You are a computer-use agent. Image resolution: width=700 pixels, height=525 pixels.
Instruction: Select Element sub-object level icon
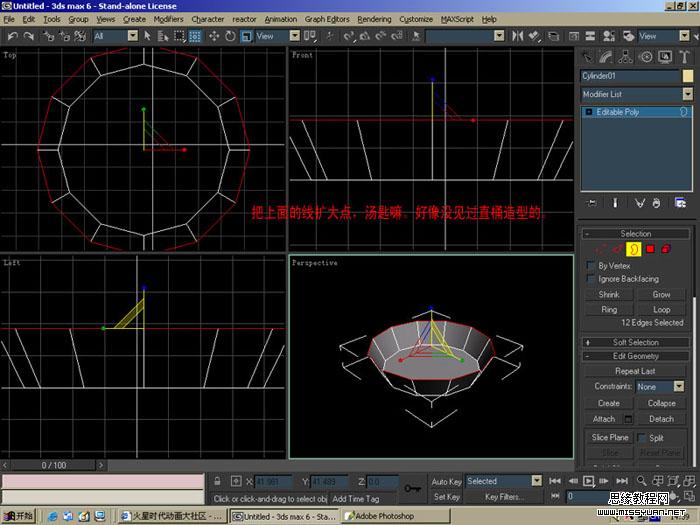[x=666, y=249]
